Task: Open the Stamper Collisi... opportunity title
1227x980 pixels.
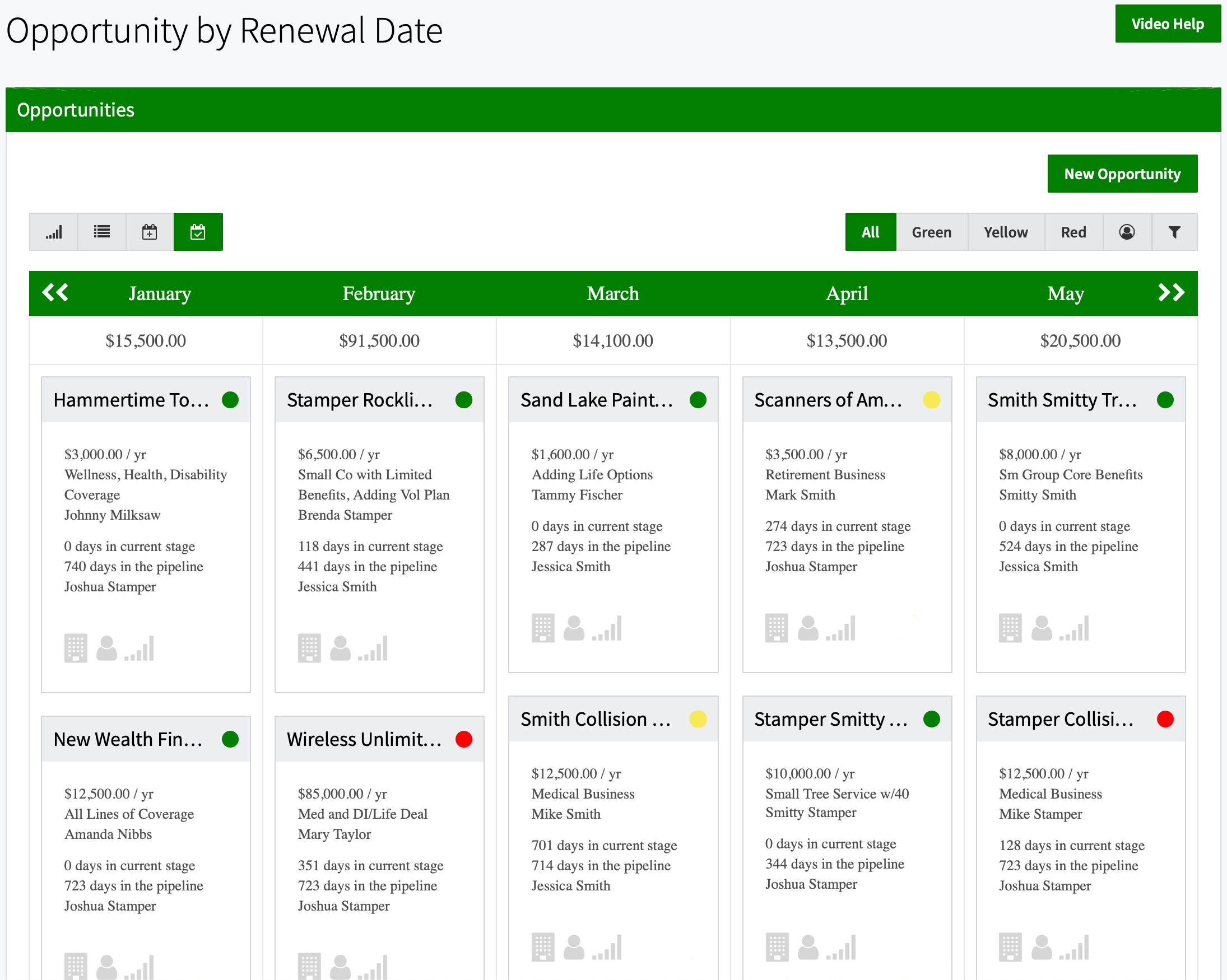Action: click(1061, 720)
